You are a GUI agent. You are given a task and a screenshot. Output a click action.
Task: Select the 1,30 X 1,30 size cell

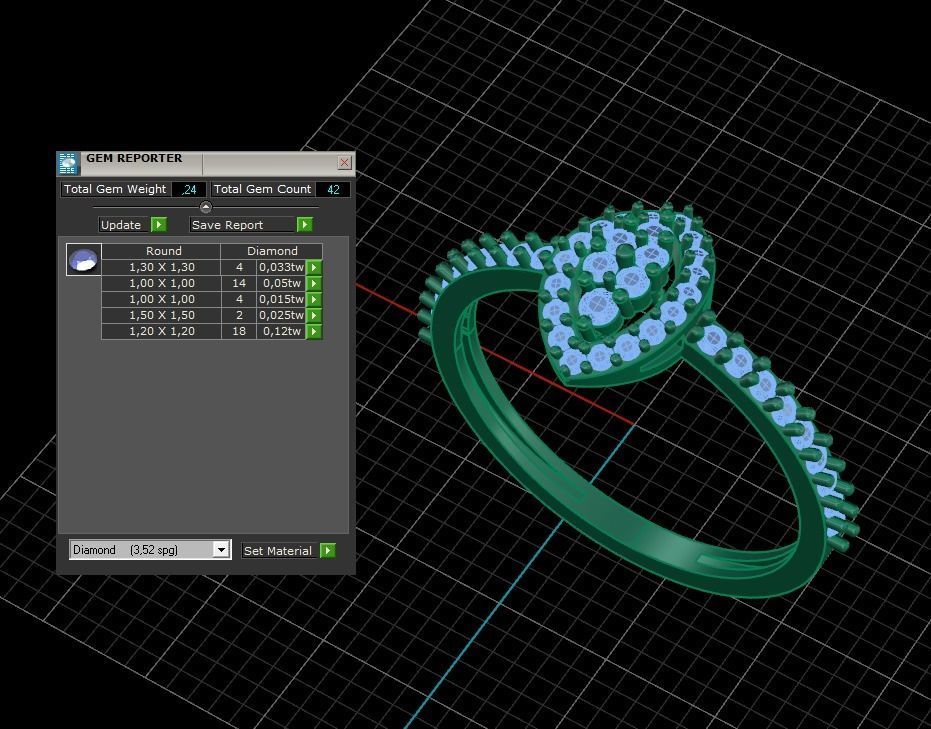[162, 267]
